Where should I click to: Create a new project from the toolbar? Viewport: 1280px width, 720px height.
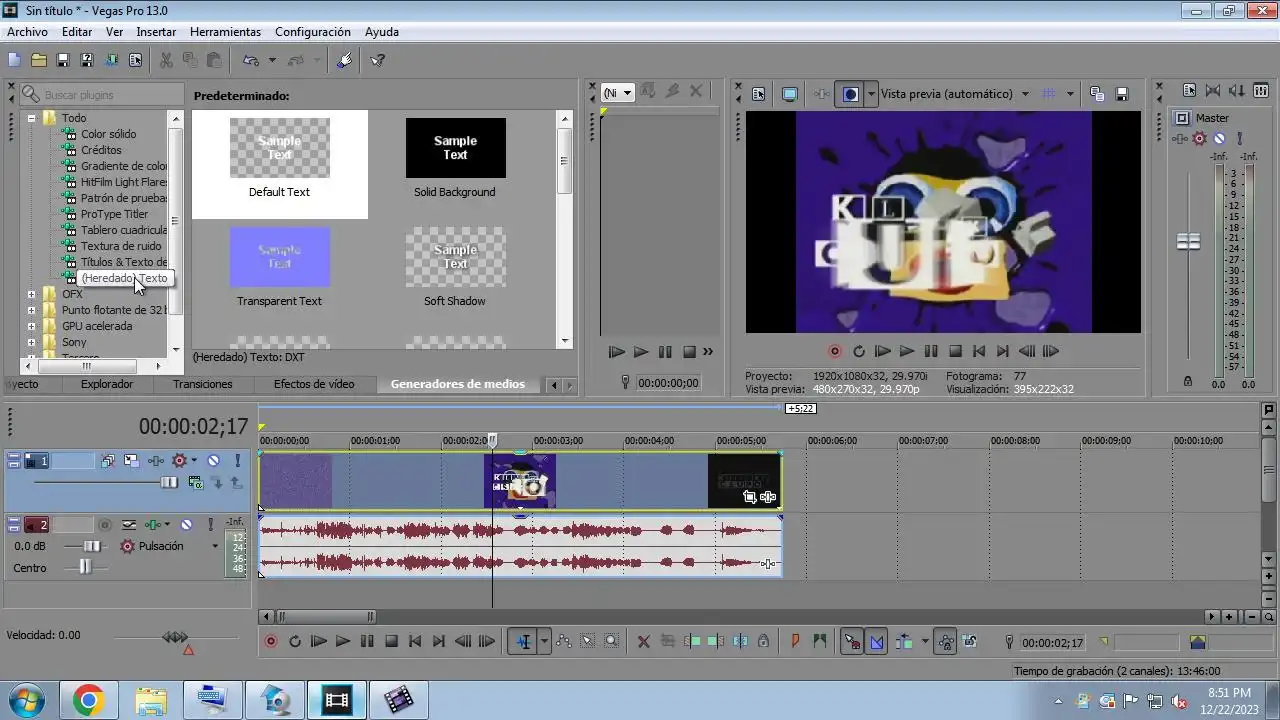14,60
